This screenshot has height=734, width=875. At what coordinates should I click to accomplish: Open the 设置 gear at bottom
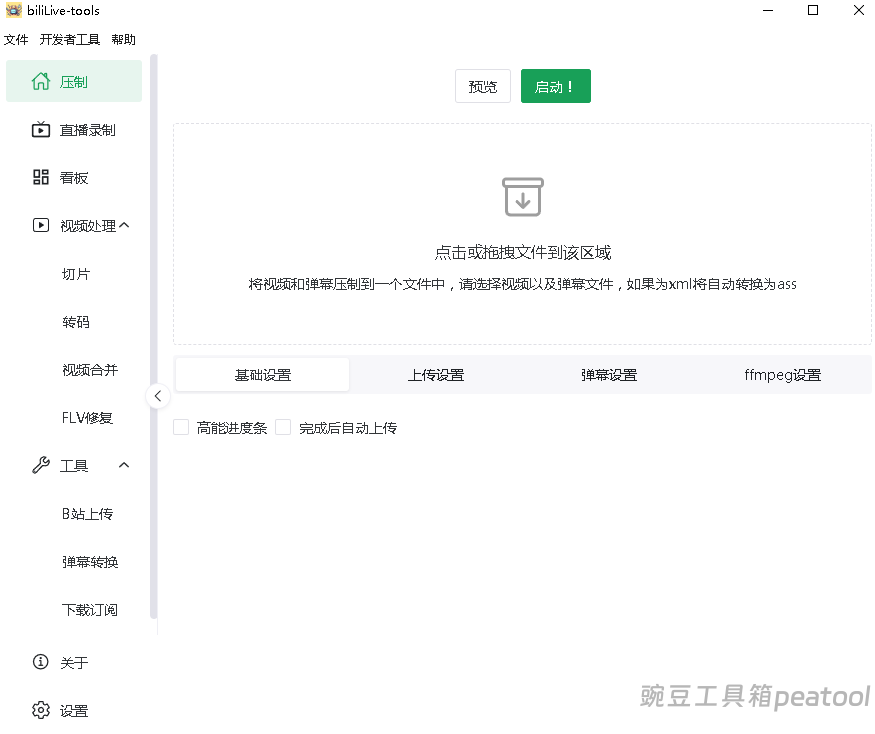pos(41,710)
